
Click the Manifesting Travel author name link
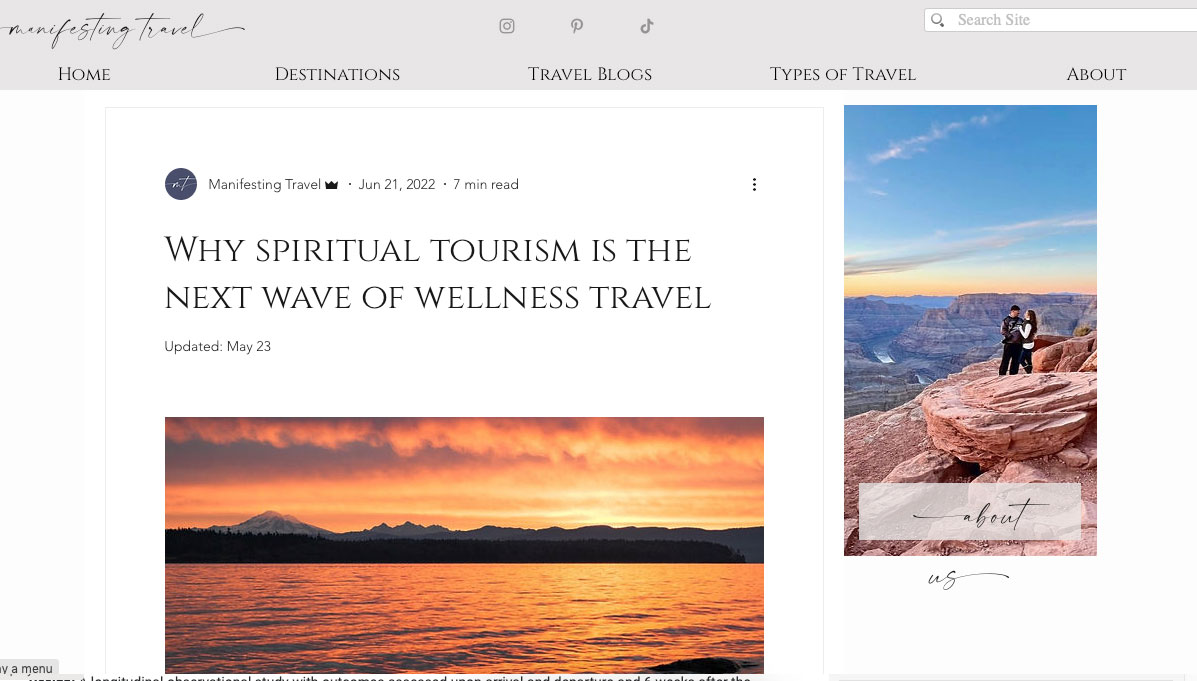pyautogui.click(x=264, y=184)
